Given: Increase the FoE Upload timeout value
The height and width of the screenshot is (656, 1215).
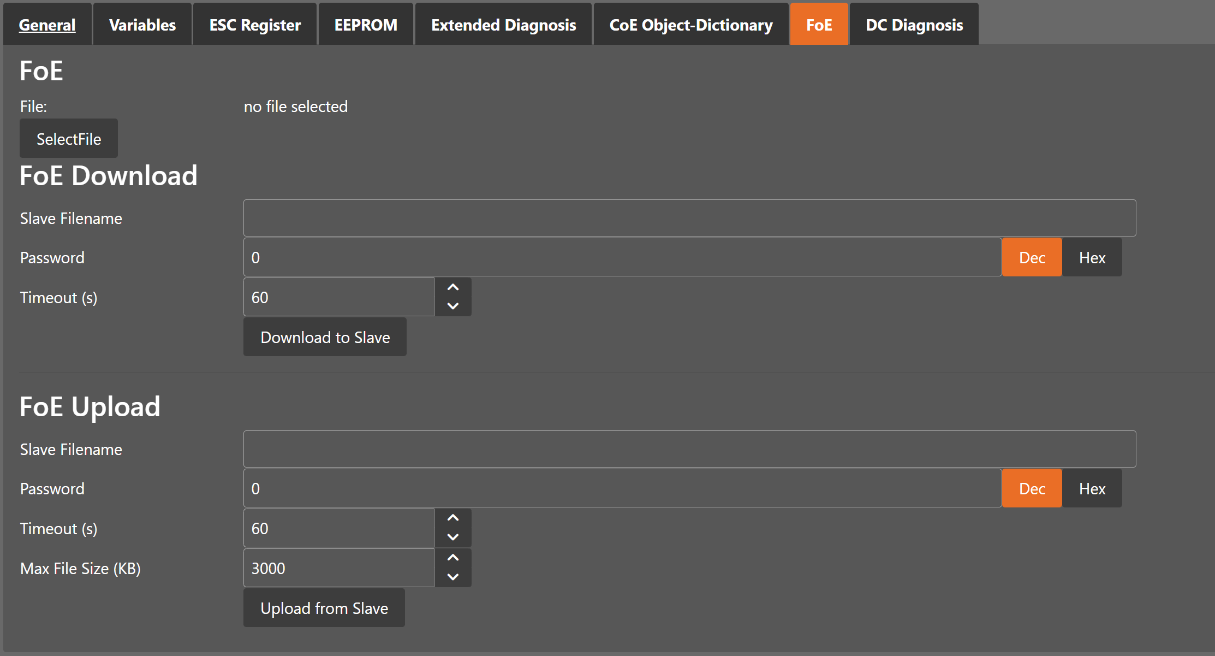Looking at the screenshot, I should [x=453, y=519].
